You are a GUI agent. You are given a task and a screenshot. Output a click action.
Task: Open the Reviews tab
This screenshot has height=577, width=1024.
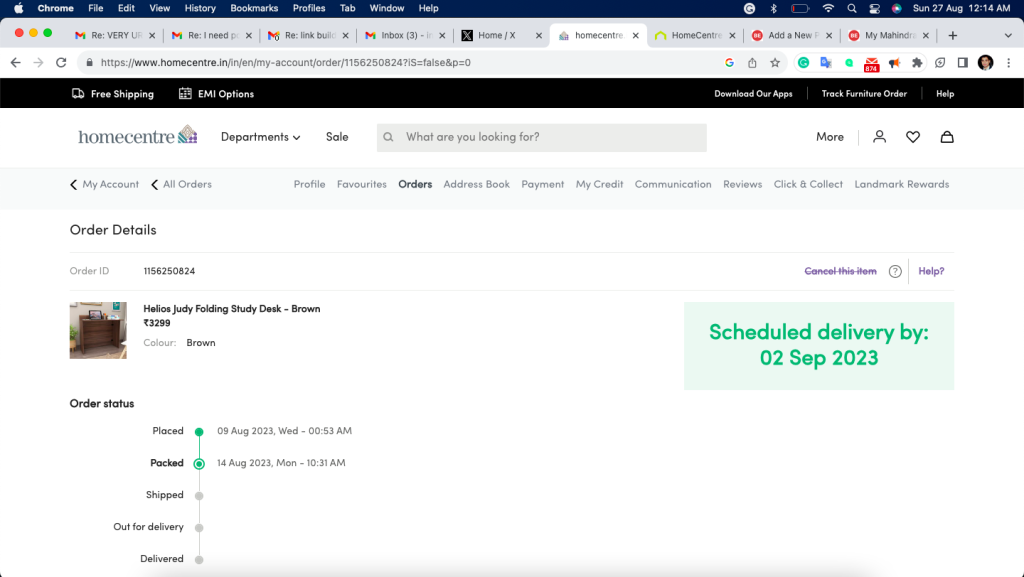click(743, 184)
